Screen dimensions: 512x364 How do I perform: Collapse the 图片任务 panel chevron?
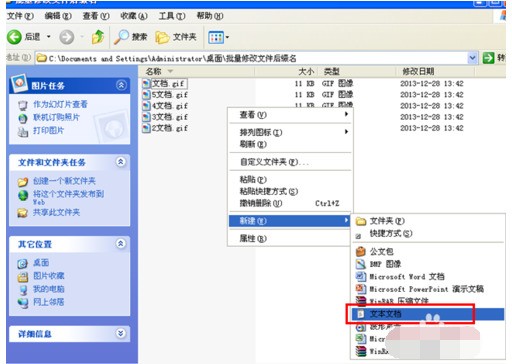121,85
